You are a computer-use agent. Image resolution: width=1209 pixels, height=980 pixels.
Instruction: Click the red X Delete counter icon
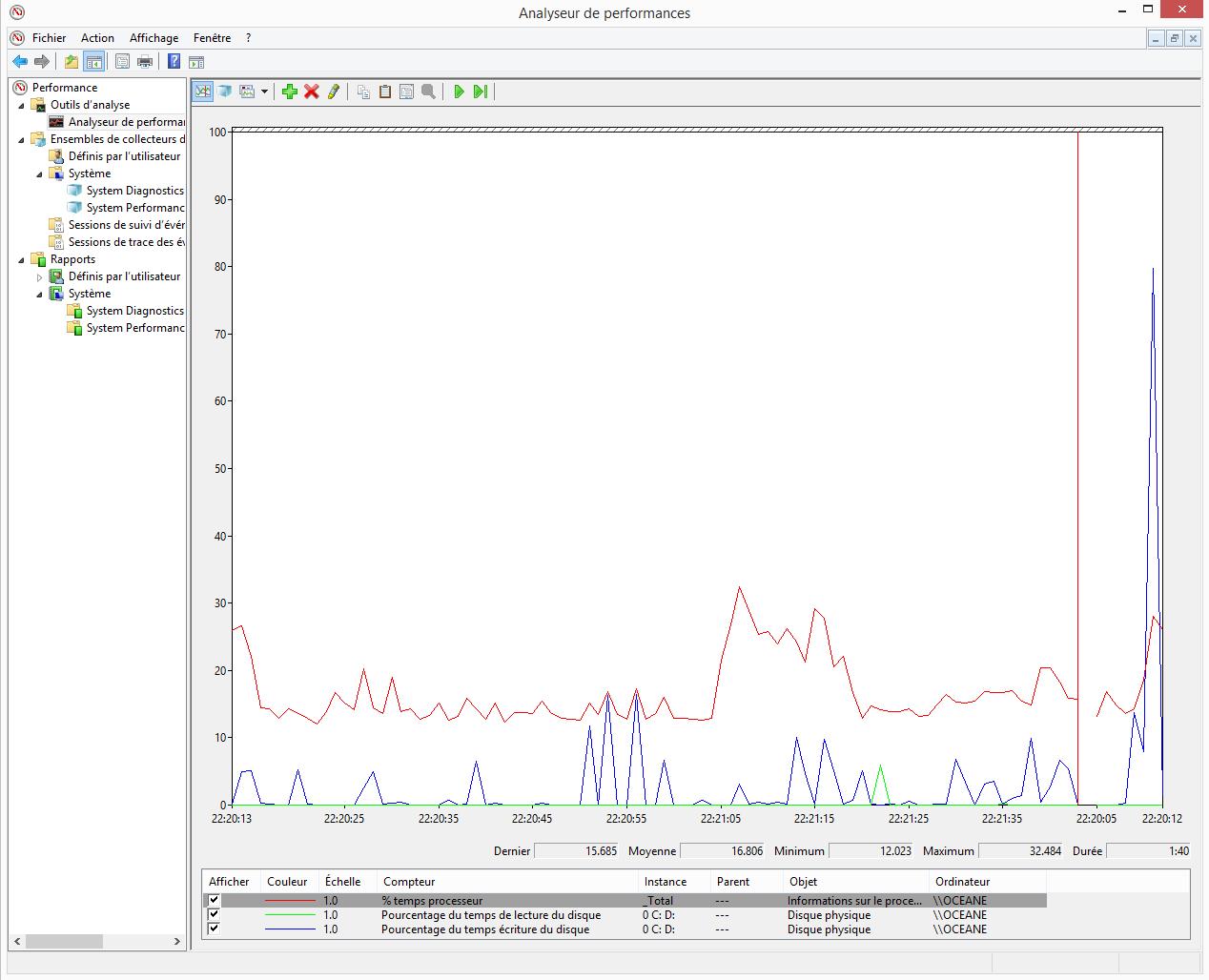(x=312, y=92)
